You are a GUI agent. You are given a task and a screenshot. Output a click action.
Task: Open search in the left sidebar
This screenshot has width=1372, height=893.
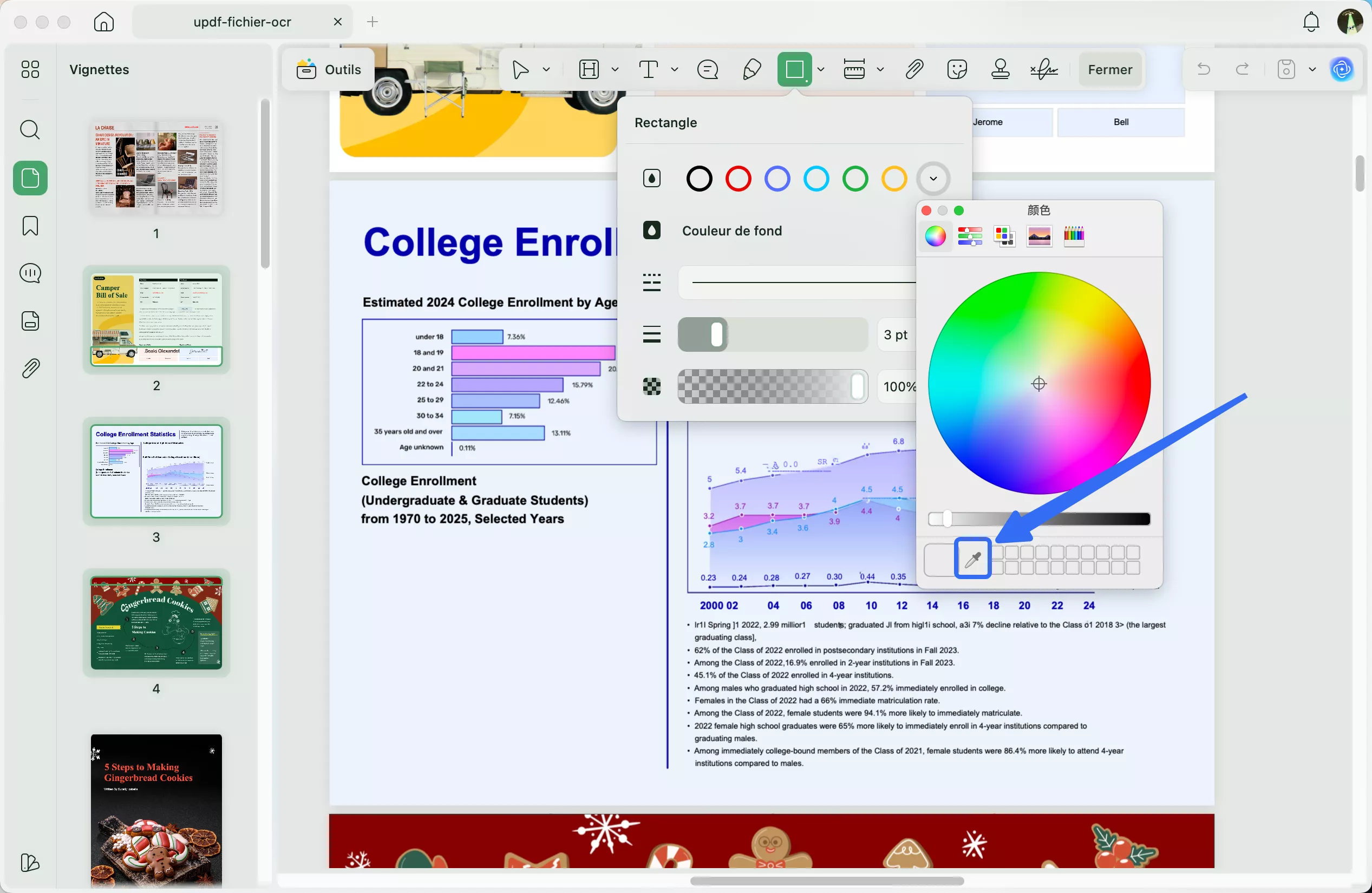tap(30, 130)
